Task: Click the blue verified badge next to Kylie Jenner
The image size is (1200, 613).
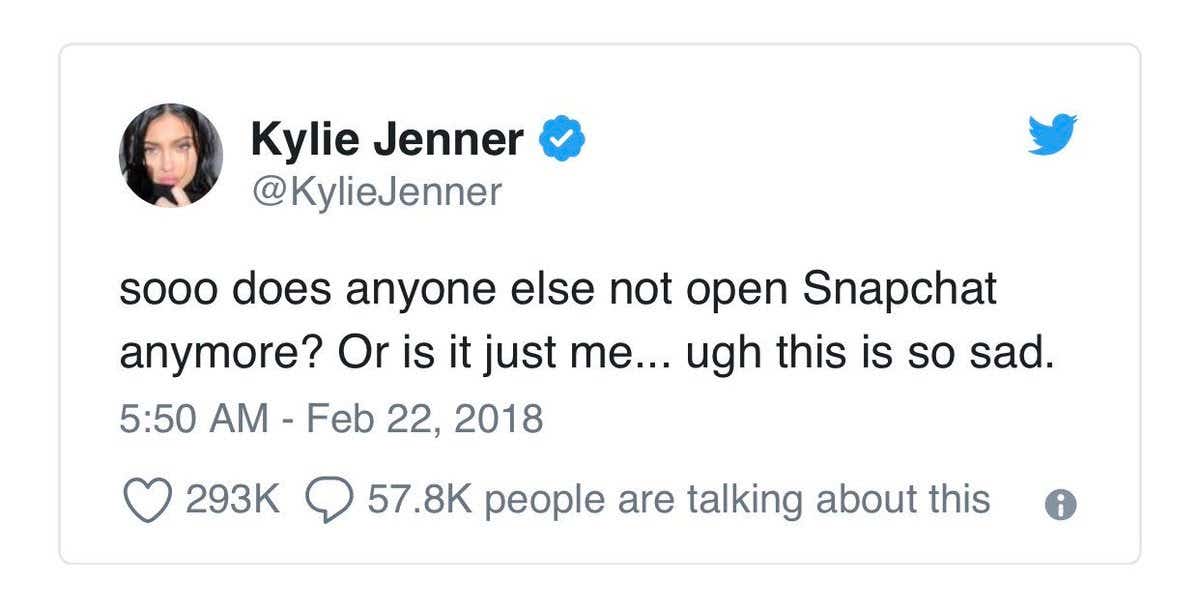Action: tap(562, 138)
